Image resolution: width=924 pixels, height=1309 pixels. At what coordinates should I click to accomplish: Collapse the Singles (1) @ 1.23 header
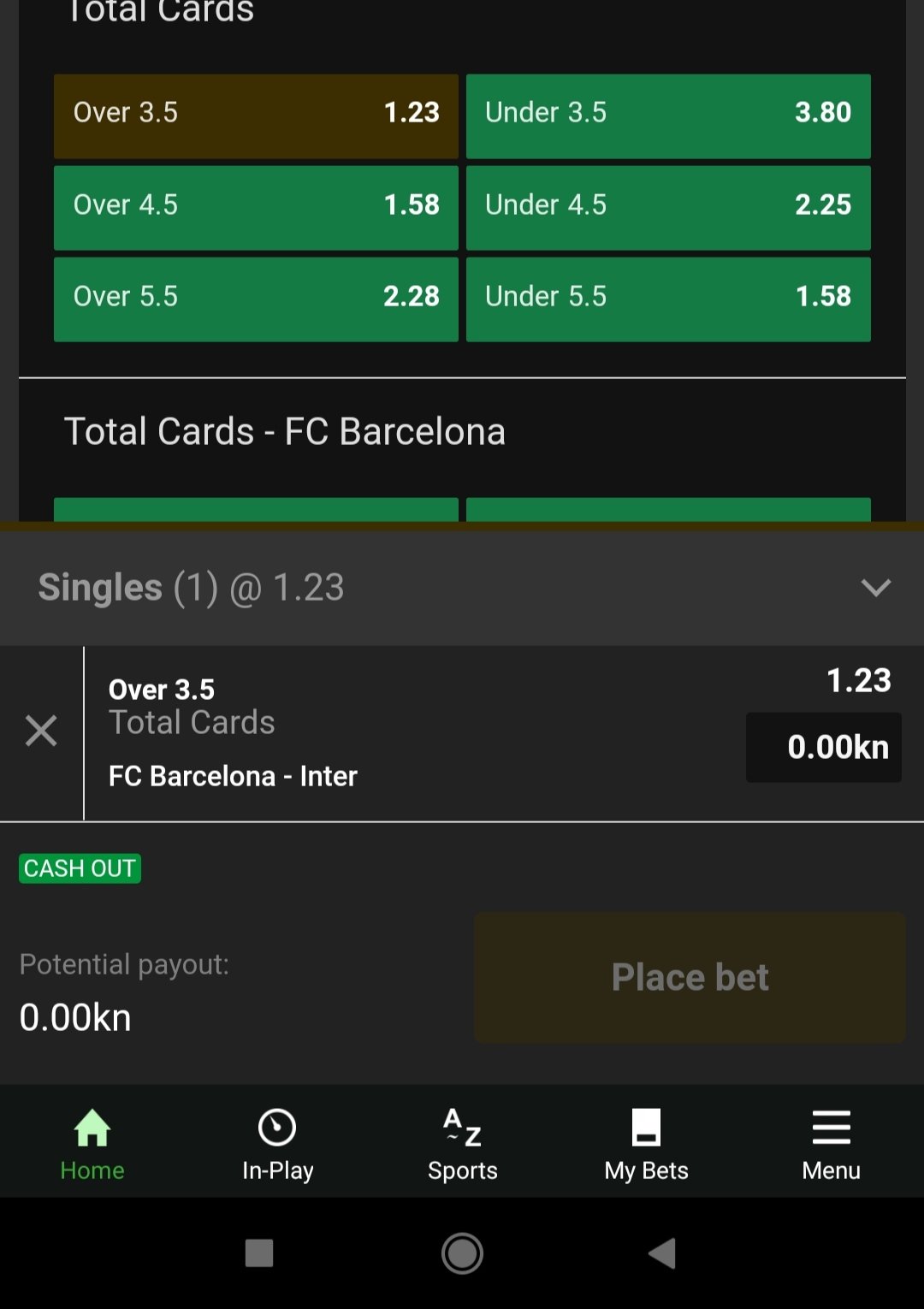coord(192,588)
